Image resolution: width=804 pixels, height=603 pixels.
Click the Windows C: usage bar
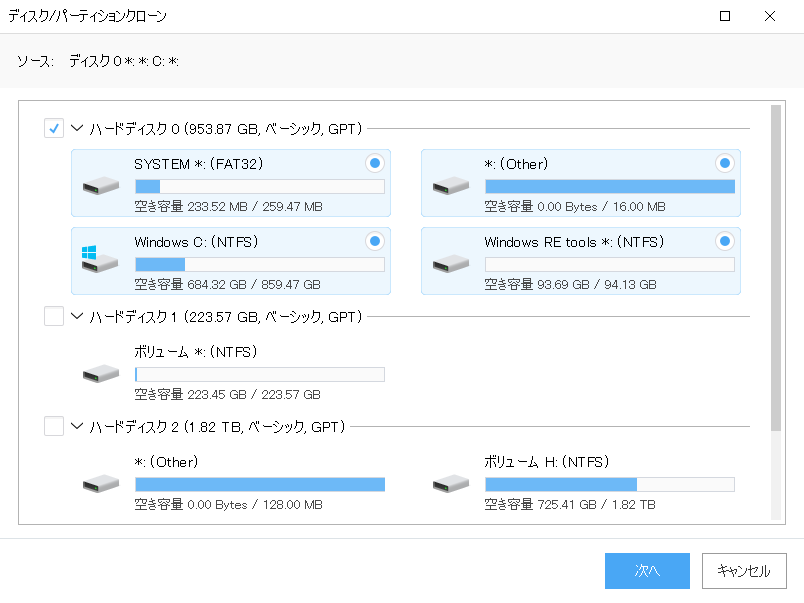coord(260,264)
